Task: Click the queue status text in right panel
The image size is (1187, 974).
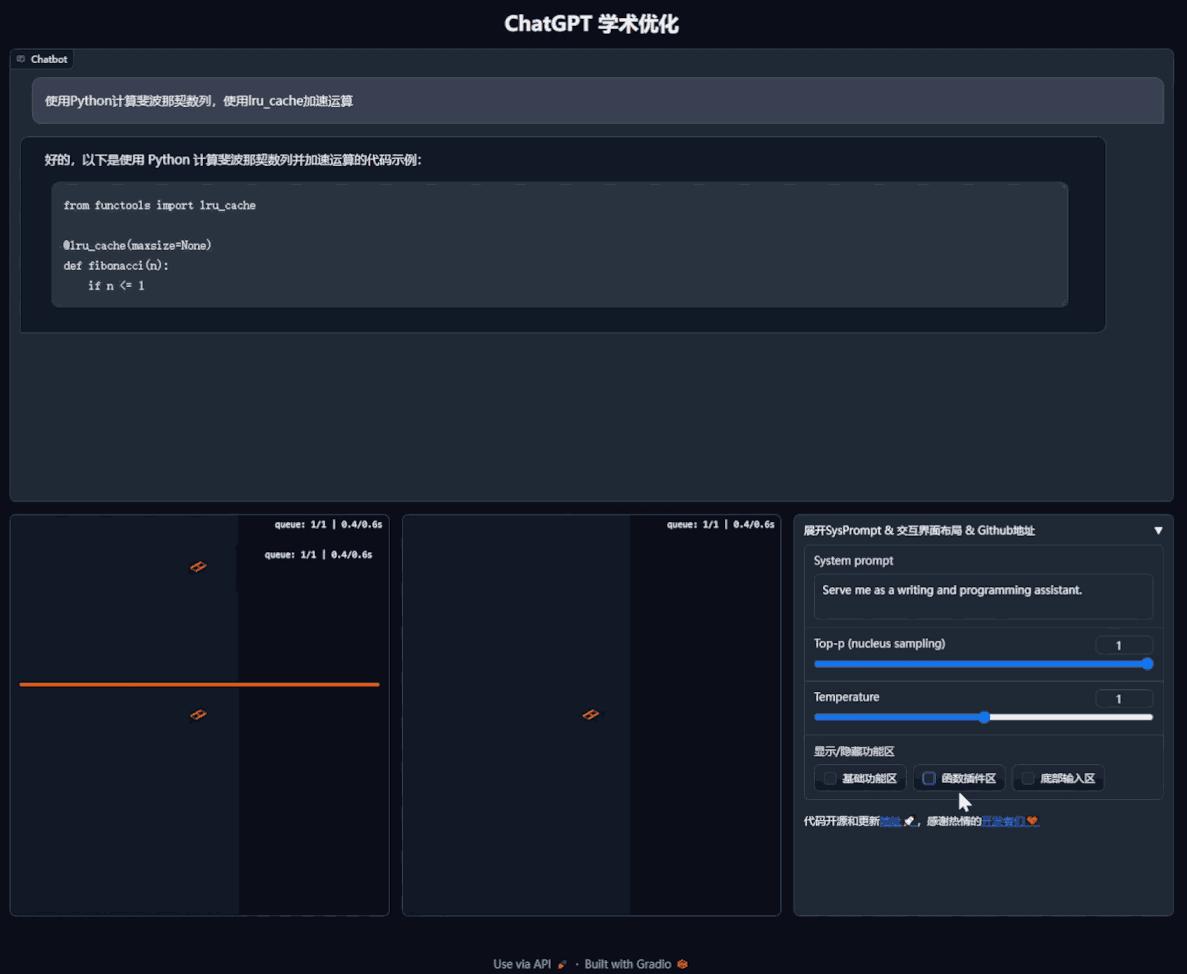Action: pyautogui.click(x=720, y=524)
